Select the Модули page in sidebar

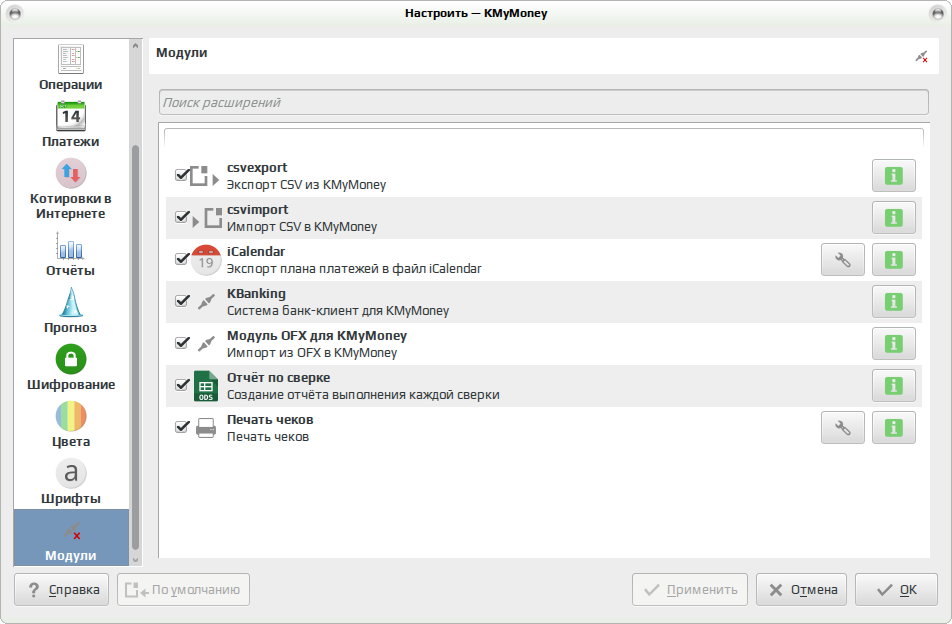click(71, 538)
